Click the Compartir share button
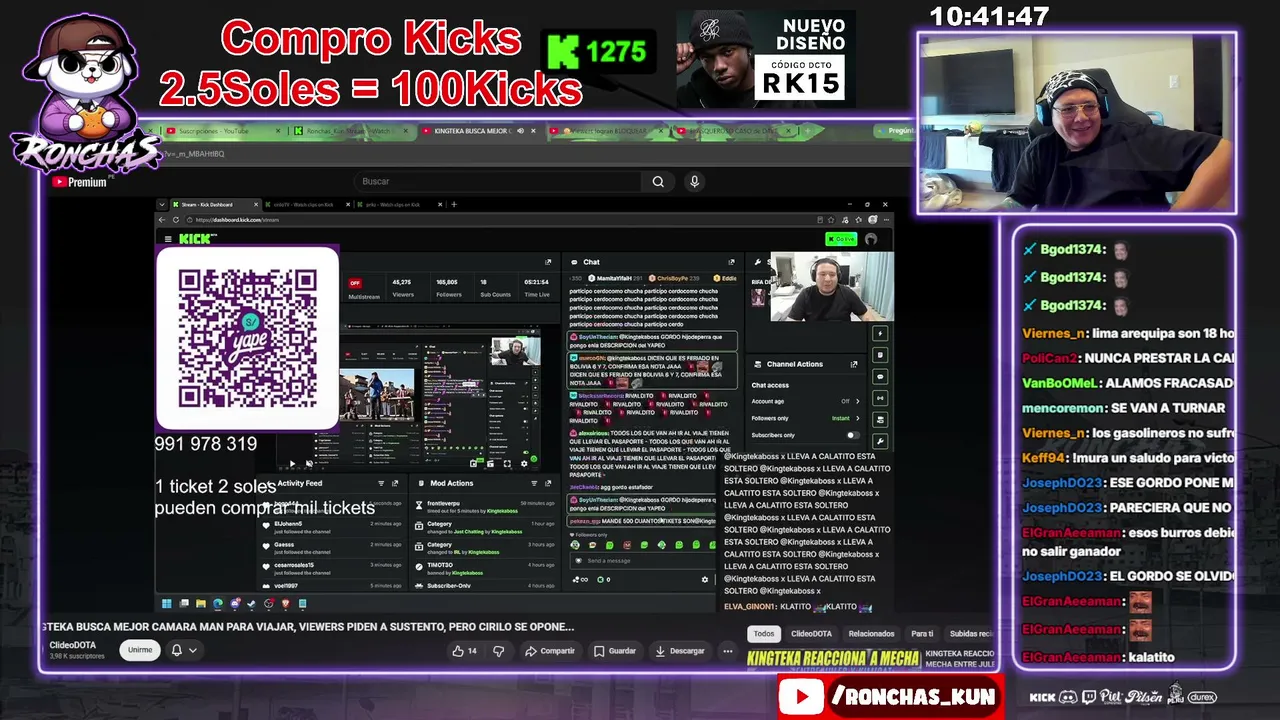The height and width of the screenshot is (720, 1280). coord(550,650)
